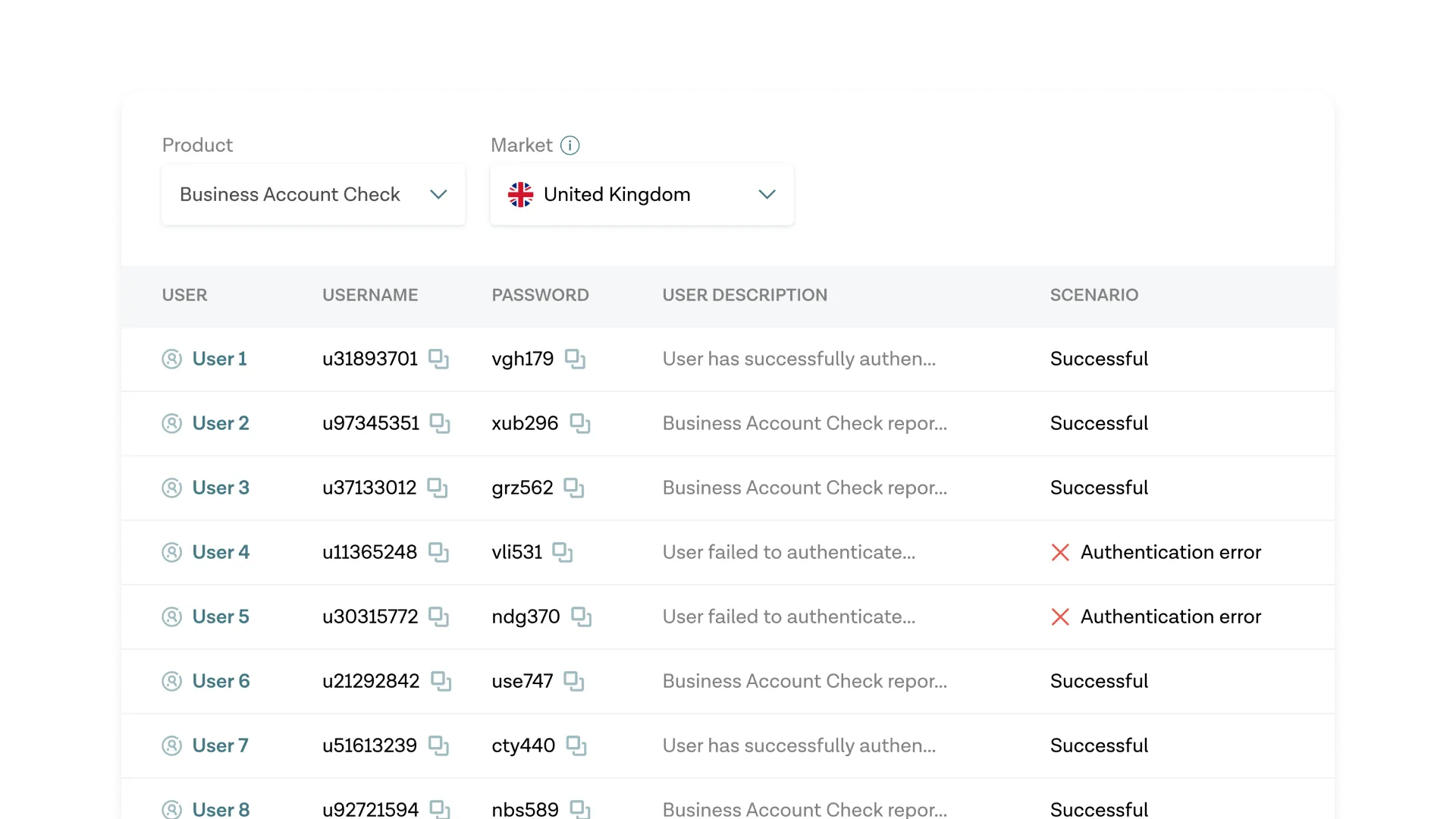This screenshot has width=1456, height=819.
Task: Open the Business Account Check product dropdown
Action: 313,195
